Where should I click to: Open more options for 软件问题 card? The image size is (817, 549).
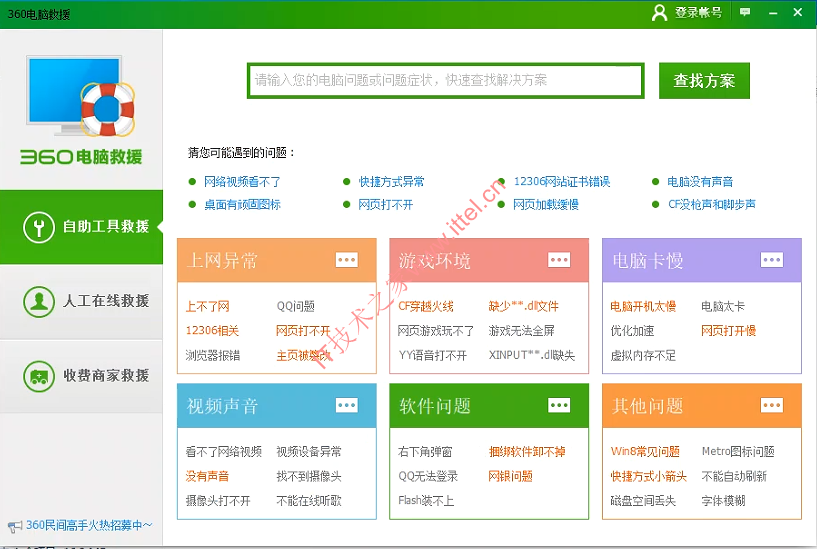[x=559, y=405]
